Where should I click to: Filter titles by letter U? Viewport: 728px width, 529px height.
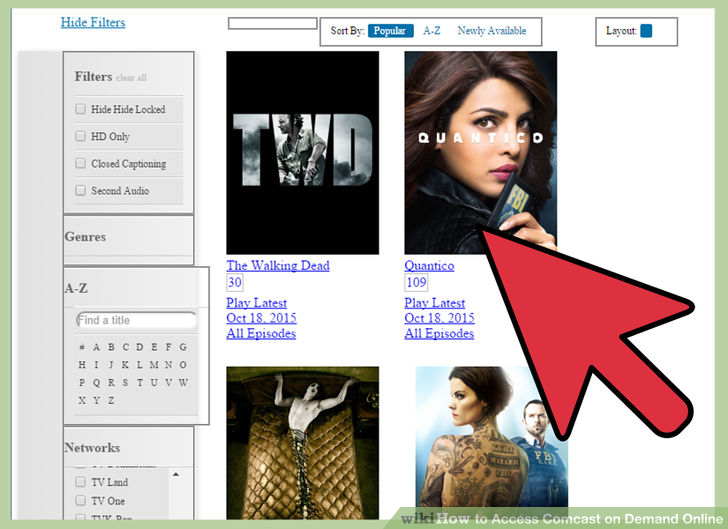[154, 383]
